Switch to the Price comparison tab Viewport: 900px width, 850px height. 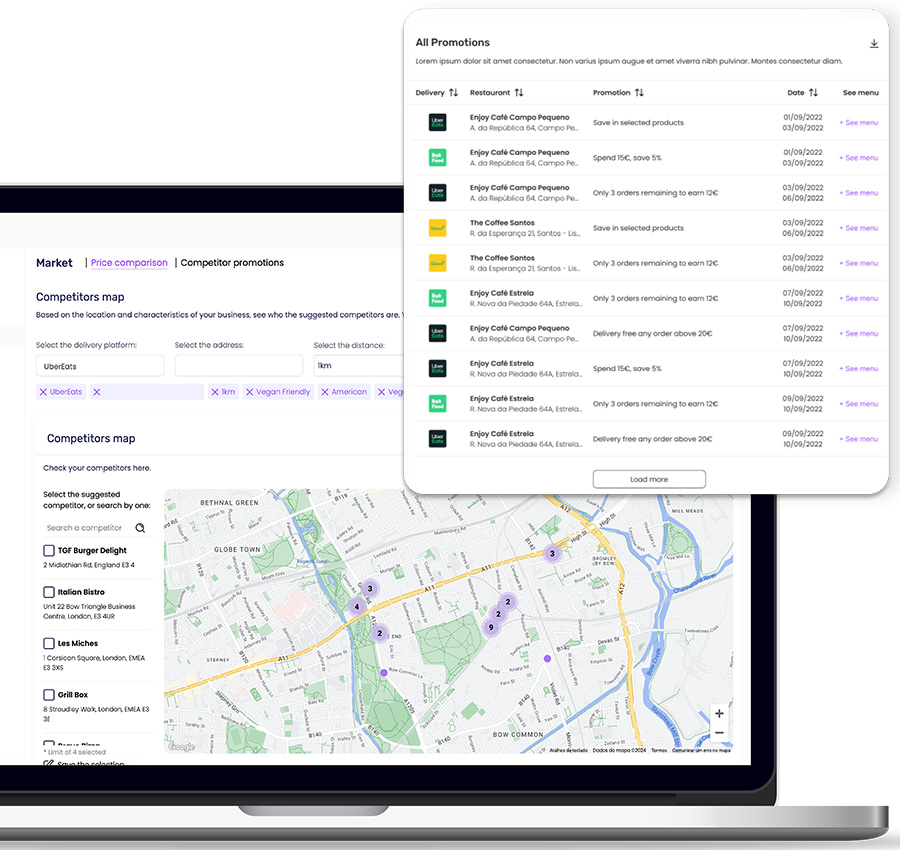tap(129, 263)
